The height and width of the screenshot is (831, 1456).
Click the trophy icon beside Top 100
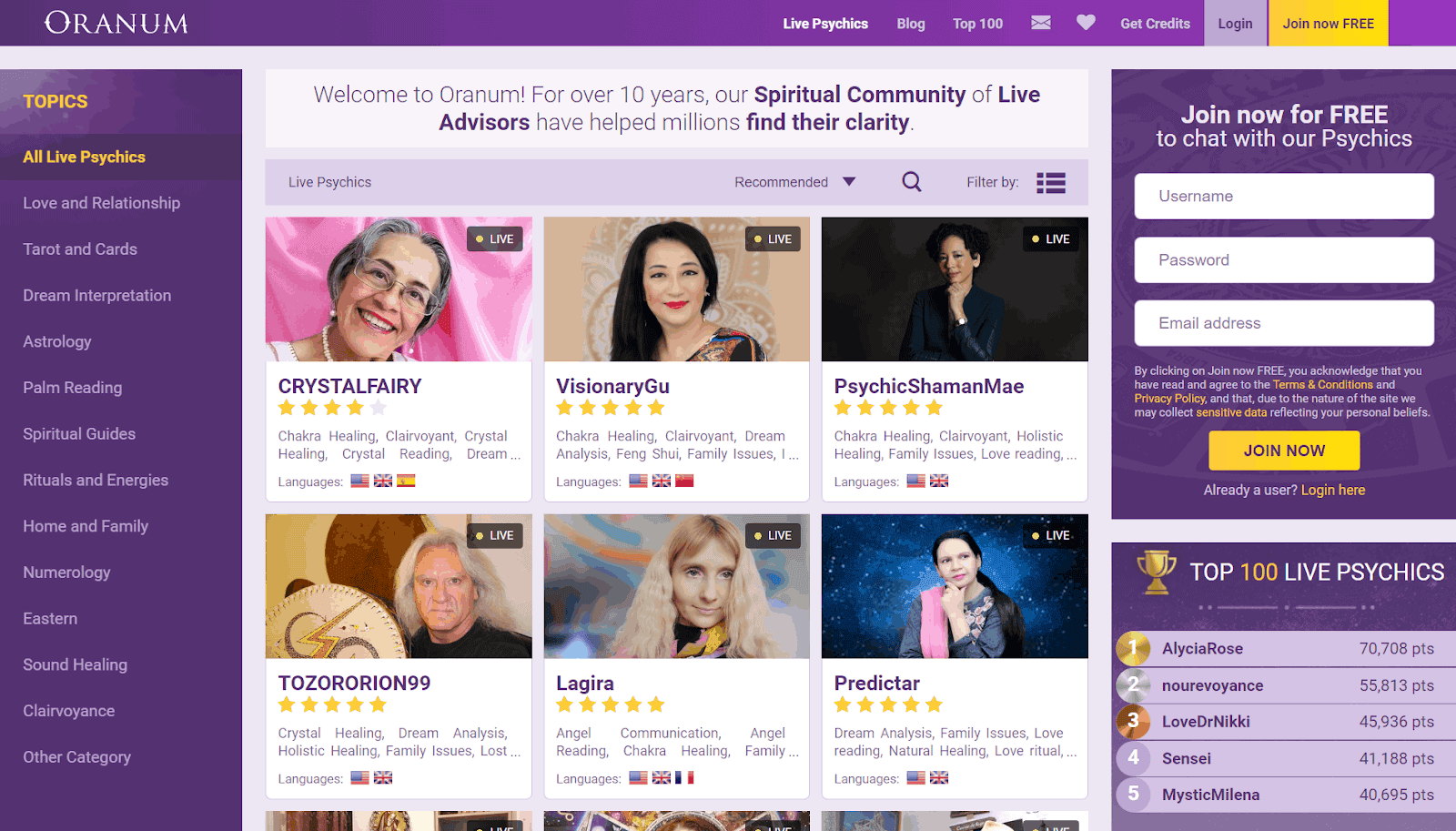pos(1157,573)
